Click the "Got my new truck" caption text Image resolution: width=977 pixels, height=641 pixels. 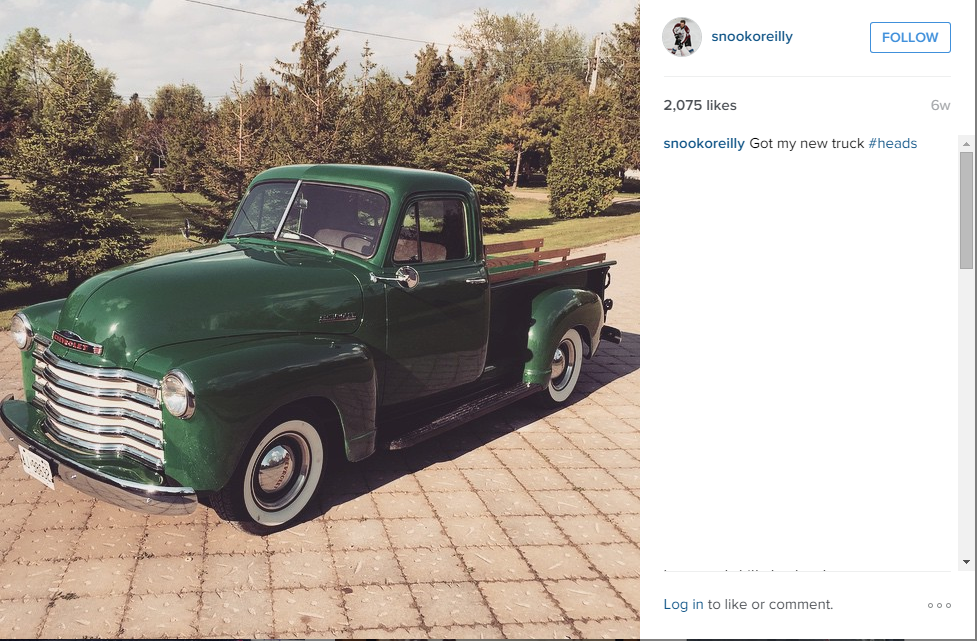806,143
